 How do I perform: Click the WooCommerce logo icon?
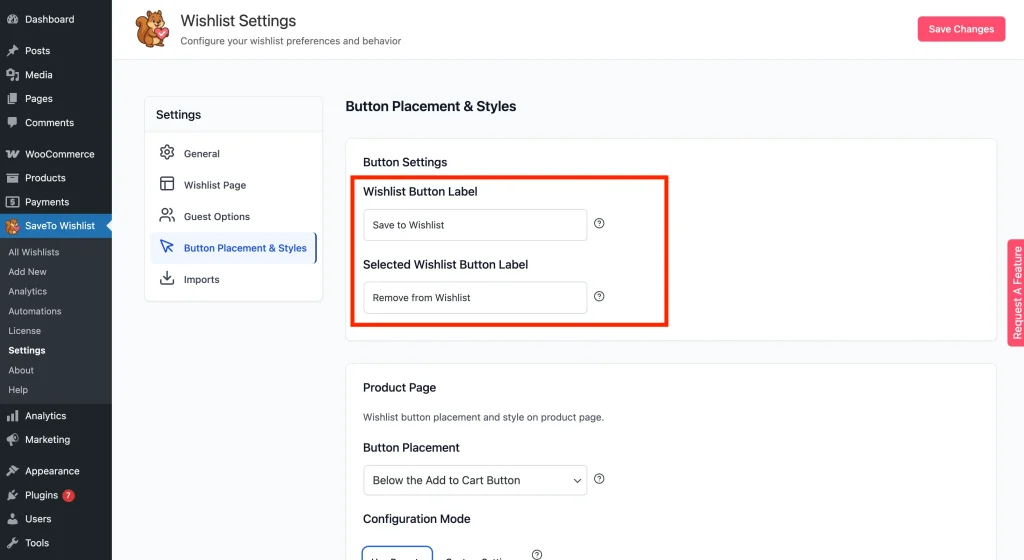pos(12,154)
